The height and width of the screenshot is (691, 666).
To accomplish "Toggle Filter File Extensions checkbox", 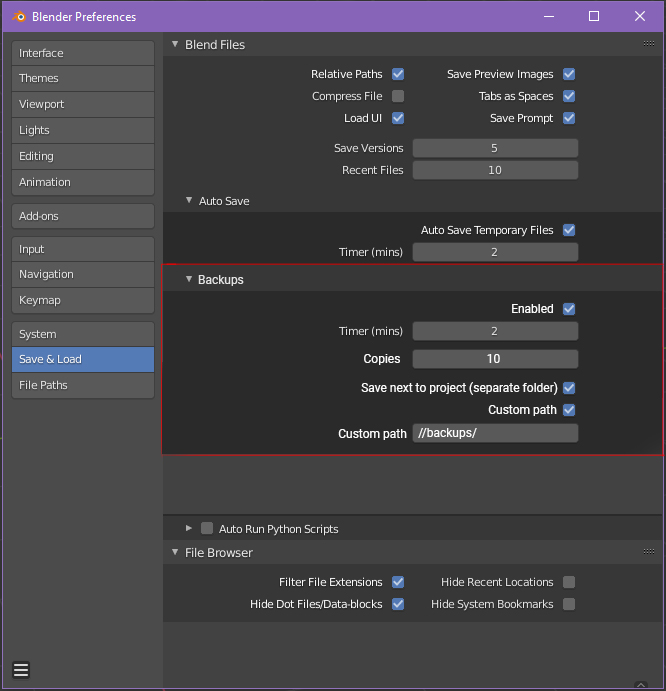I will click(398, 582).
